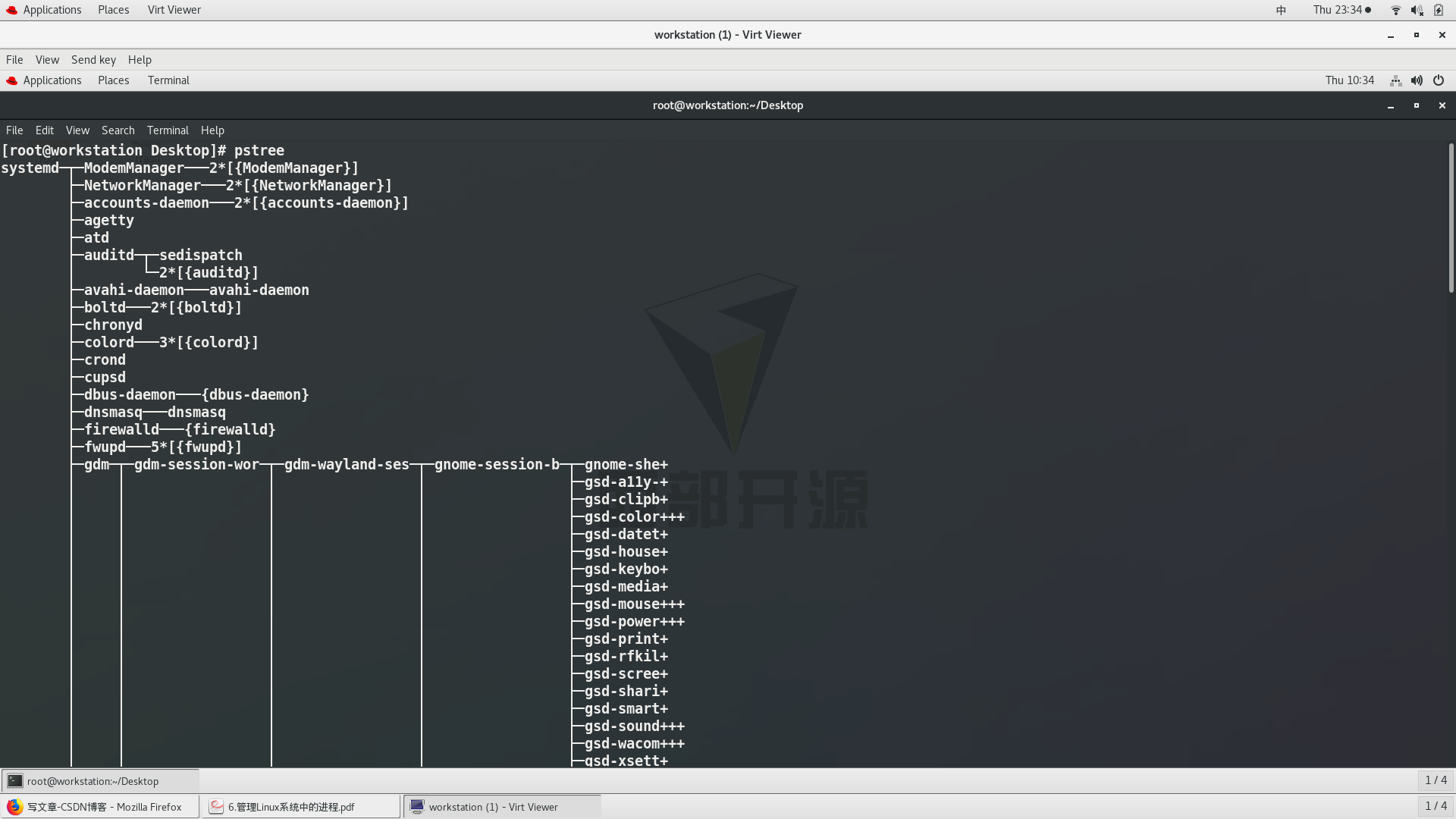
Task: Click host battery icon in system tray
Action: 1439,10
